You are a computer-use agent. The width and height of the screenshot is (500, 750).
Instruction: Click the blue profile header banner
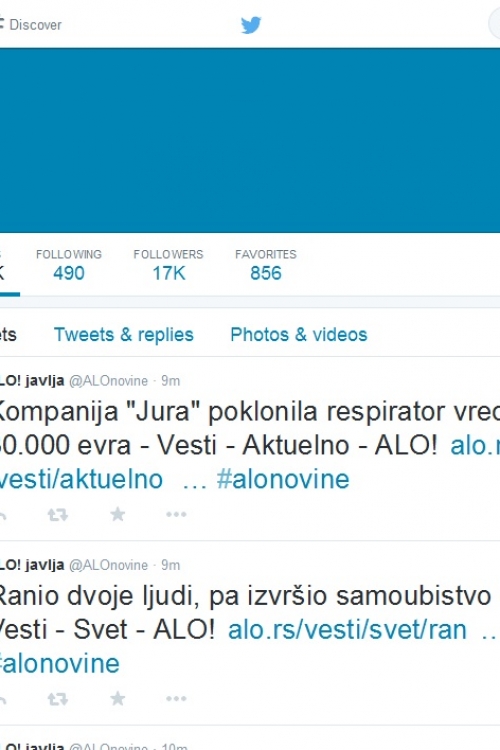250,140
